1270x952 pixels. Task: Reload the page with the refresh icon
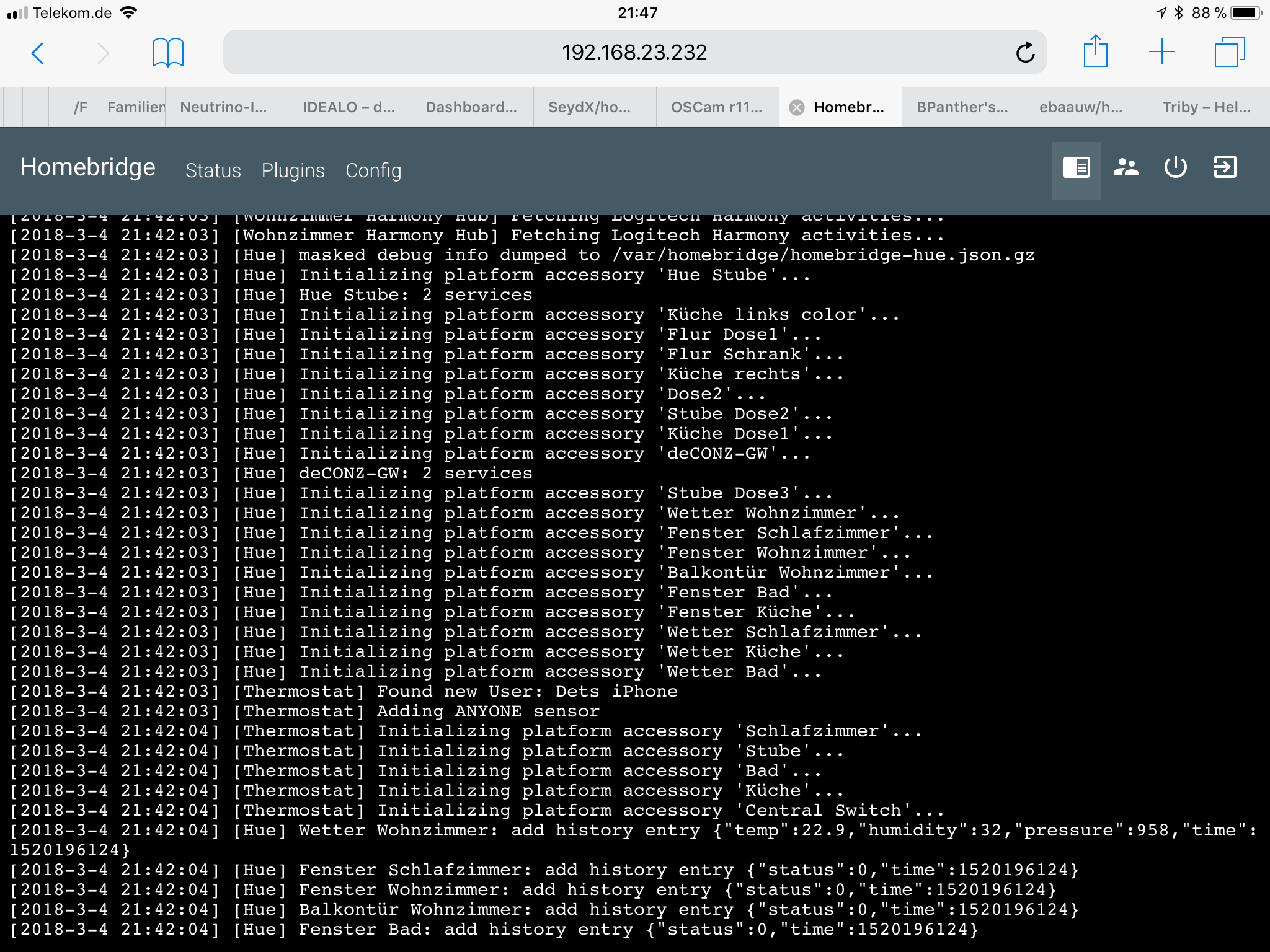[1025, 53]
